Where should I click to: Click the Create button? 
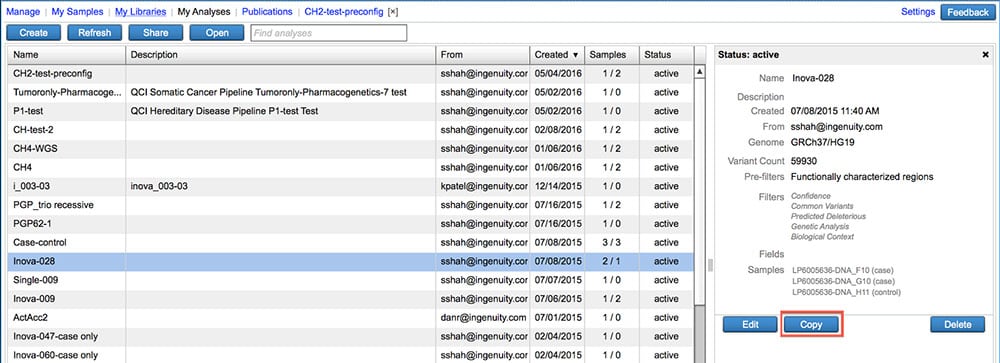click(33, 33)
